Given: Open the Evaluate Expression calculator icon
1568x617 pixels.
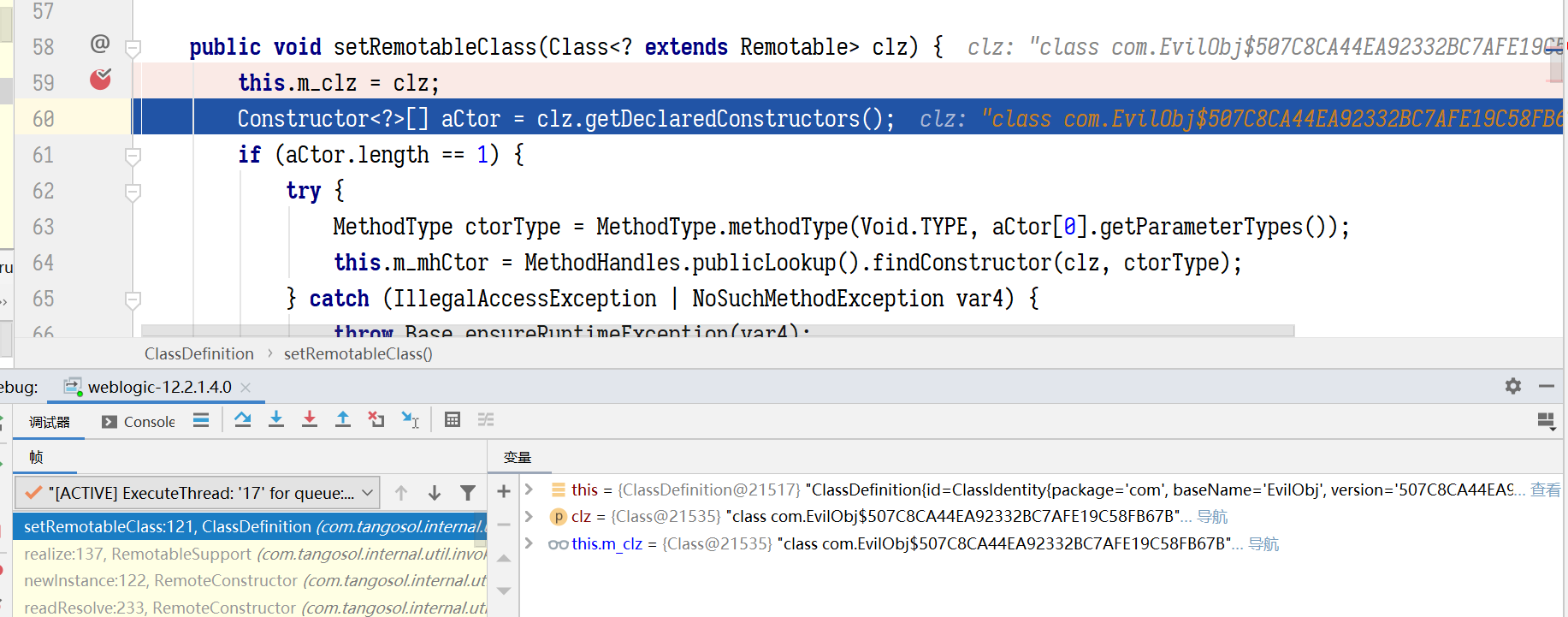Looking at the screenshot, I should (x=453, y=419).
